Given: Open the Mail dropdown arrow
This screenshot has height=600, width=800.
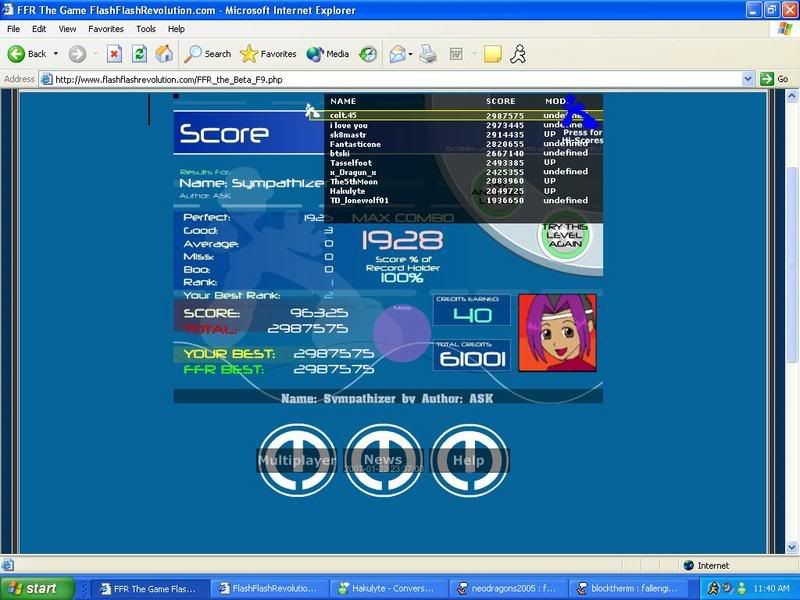Looking at the screenshot, I should click(x=410, y=54).
